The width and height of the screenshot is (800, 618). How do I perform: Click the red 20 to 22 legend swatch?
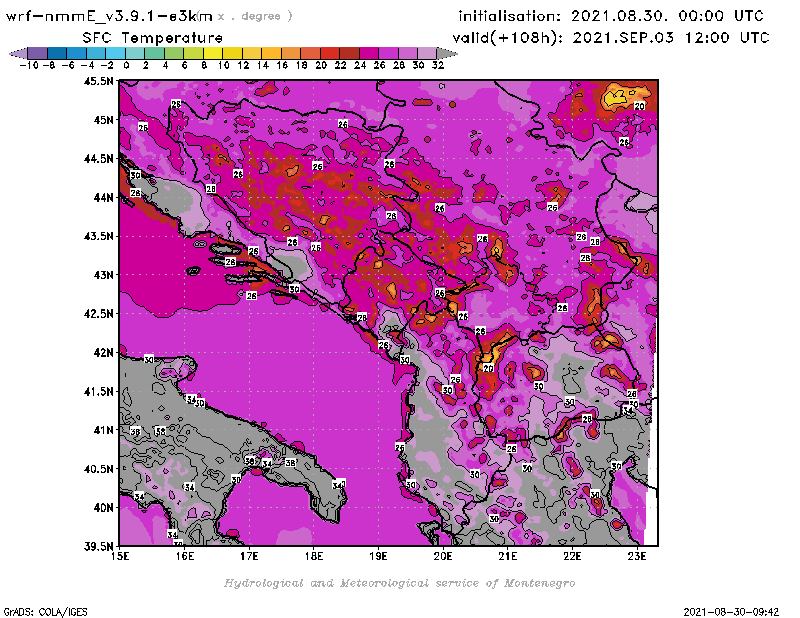tap(330, 53)
